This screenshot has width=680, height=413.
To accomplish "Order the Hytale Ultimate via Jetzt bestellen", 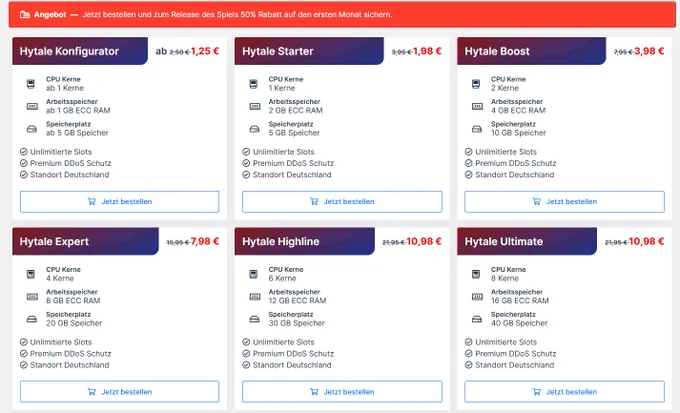I will tap(565, 392).
